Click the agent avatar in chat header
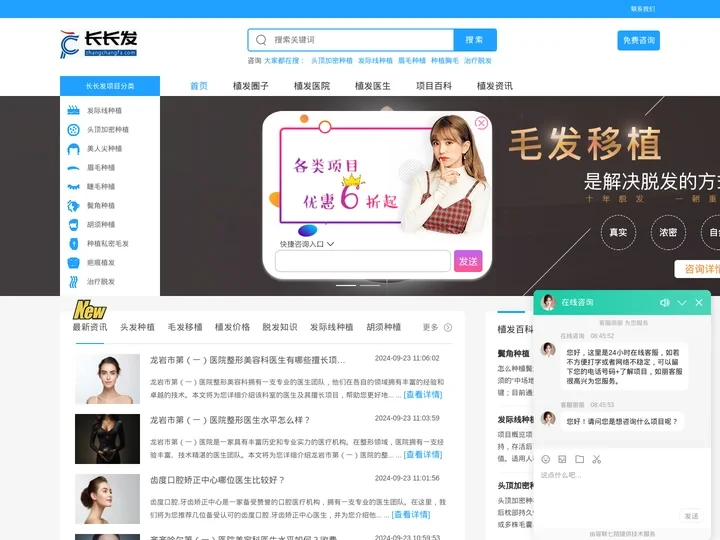720x540 pixels. click(548, 303)
